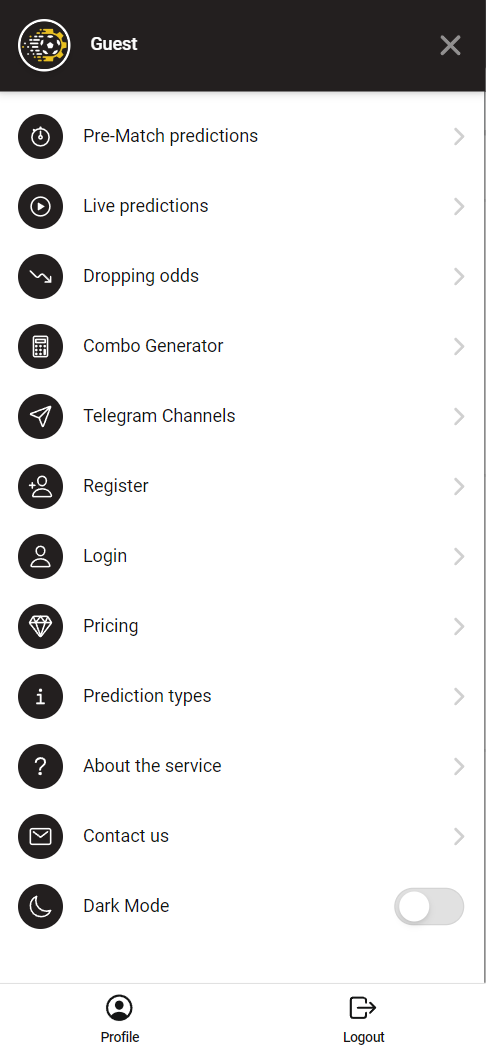Viewport: 486px width, 1054px height.
Task: Click the question mark About the service icon
Action: pos(40,766)
